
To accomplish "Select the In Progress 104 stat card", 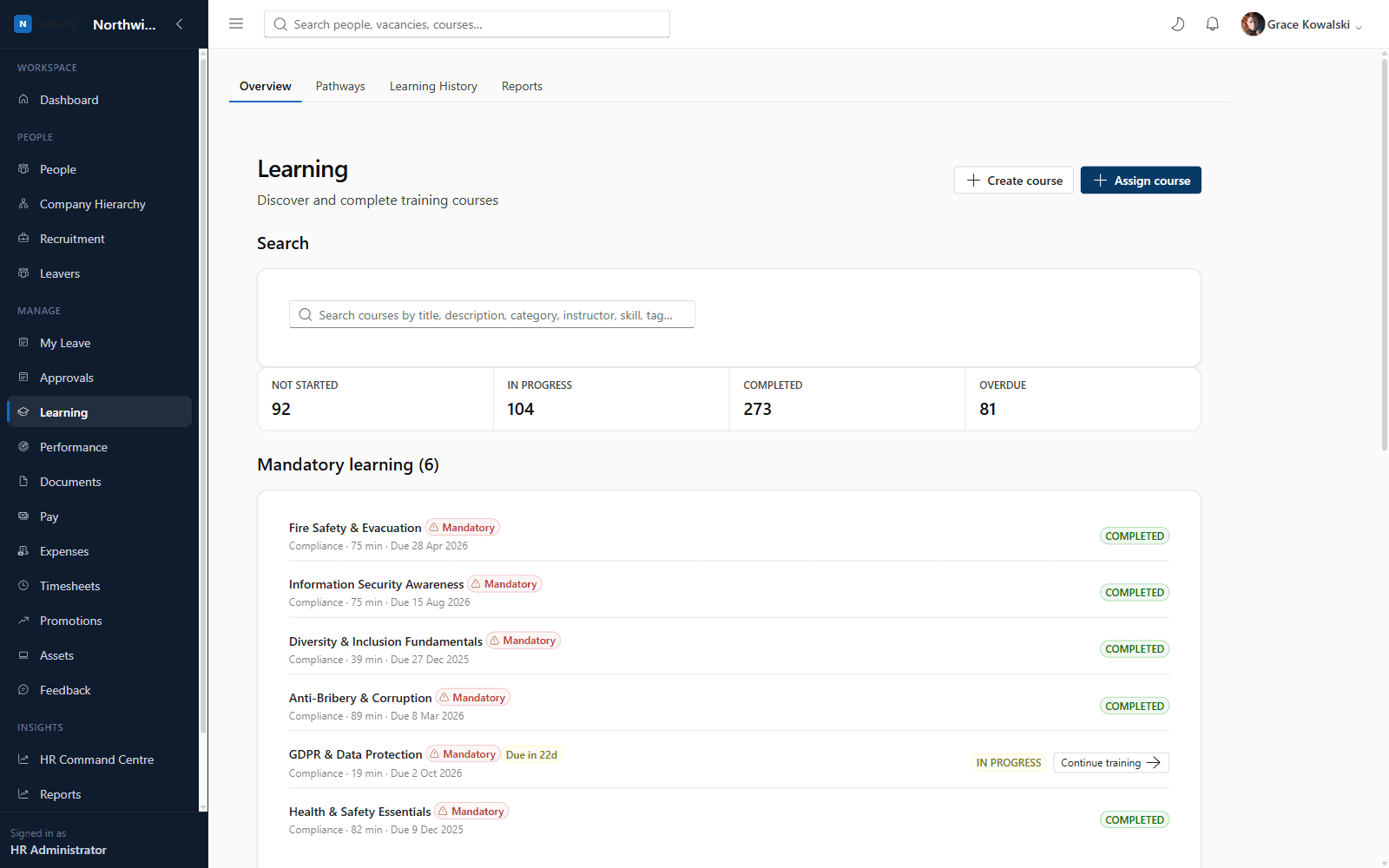I will pyautogui.click(x=611, y=399).
